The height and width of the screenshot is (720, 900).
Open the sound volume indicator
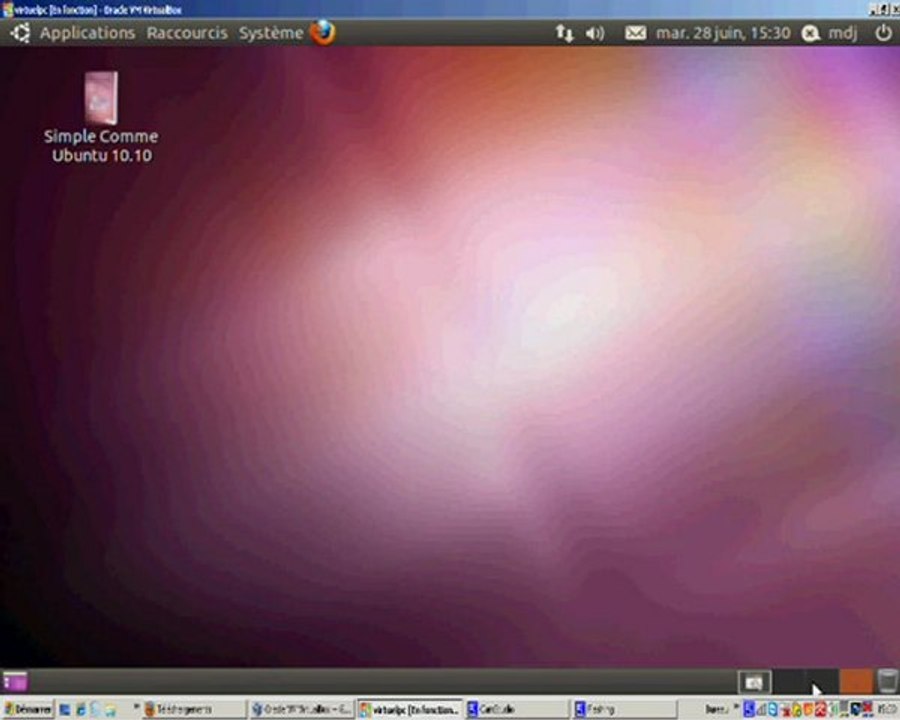click(595, 33)
